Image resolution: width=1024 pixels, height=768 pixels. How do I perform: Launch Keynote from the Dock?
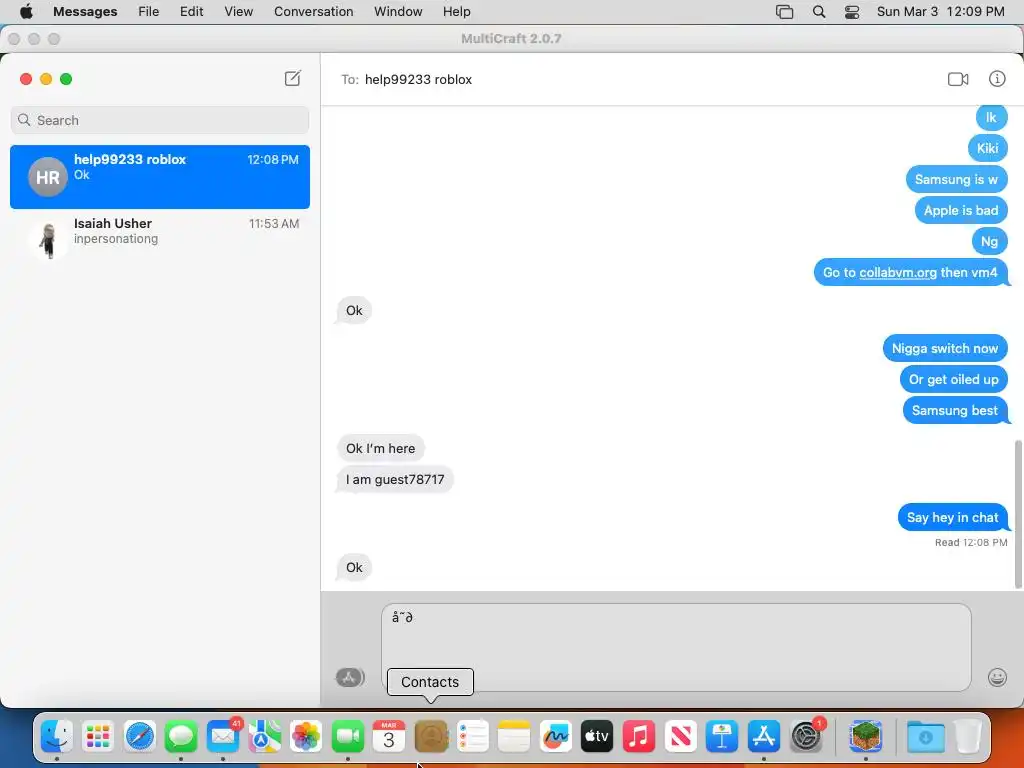tap(722, 737)
